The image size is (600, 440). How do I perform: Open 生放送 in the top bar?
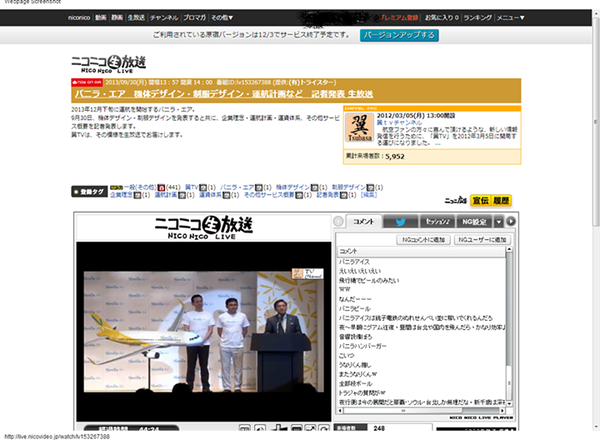(136, 18)
